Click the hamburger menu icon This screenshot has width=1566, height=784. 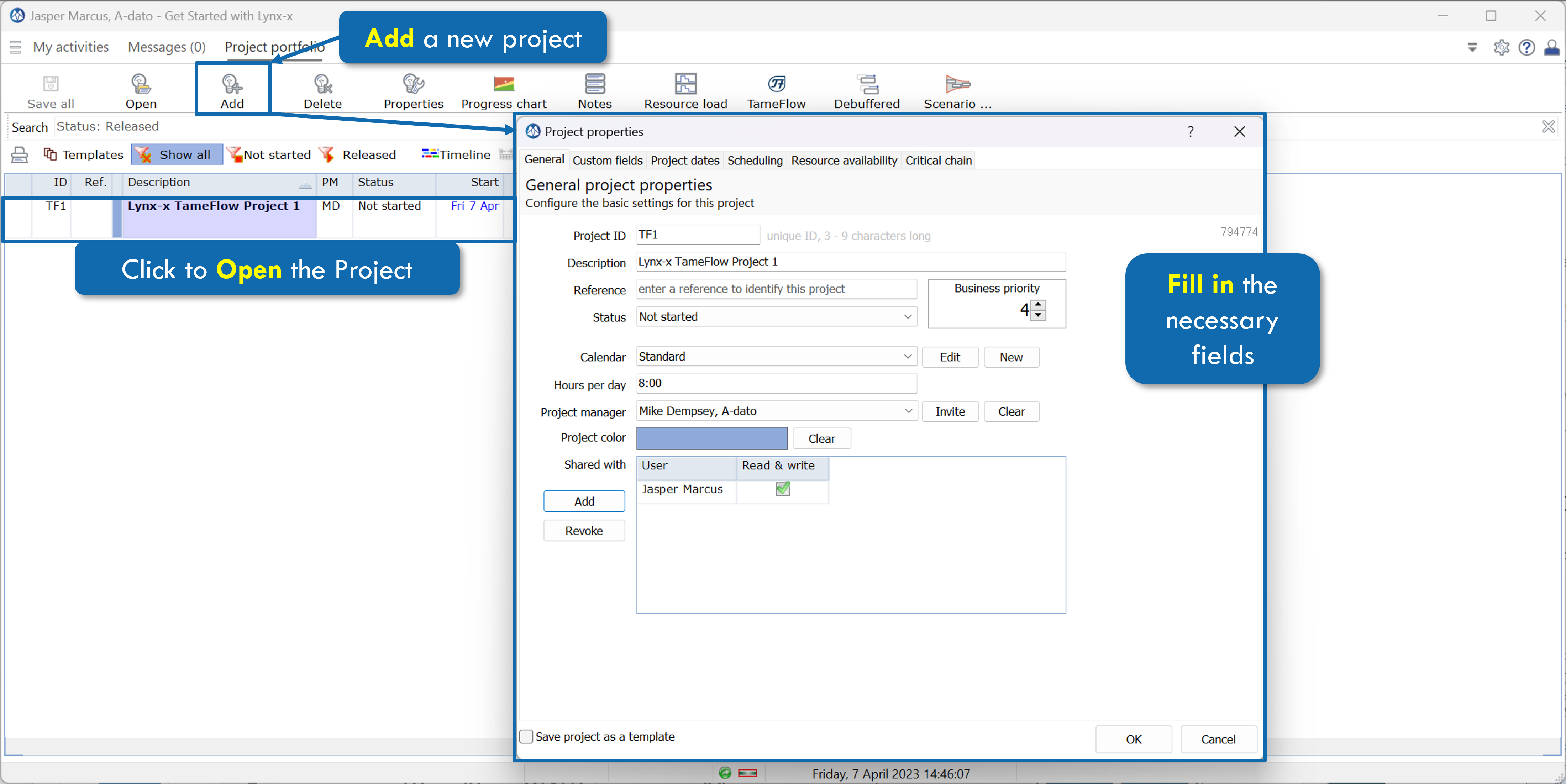point(16,47)
